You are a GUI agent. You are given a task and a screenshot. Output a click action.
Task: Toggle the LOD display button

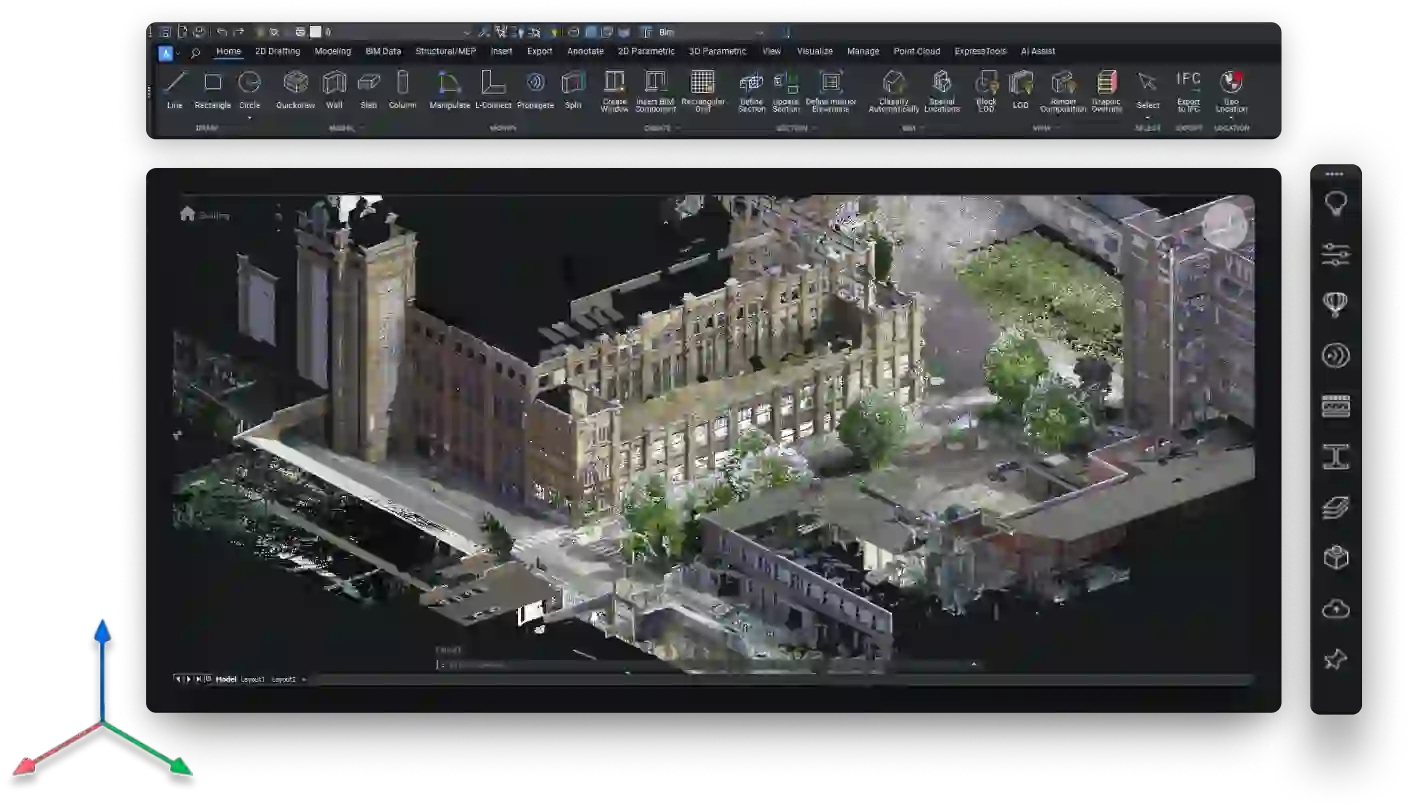(1020, 84)
